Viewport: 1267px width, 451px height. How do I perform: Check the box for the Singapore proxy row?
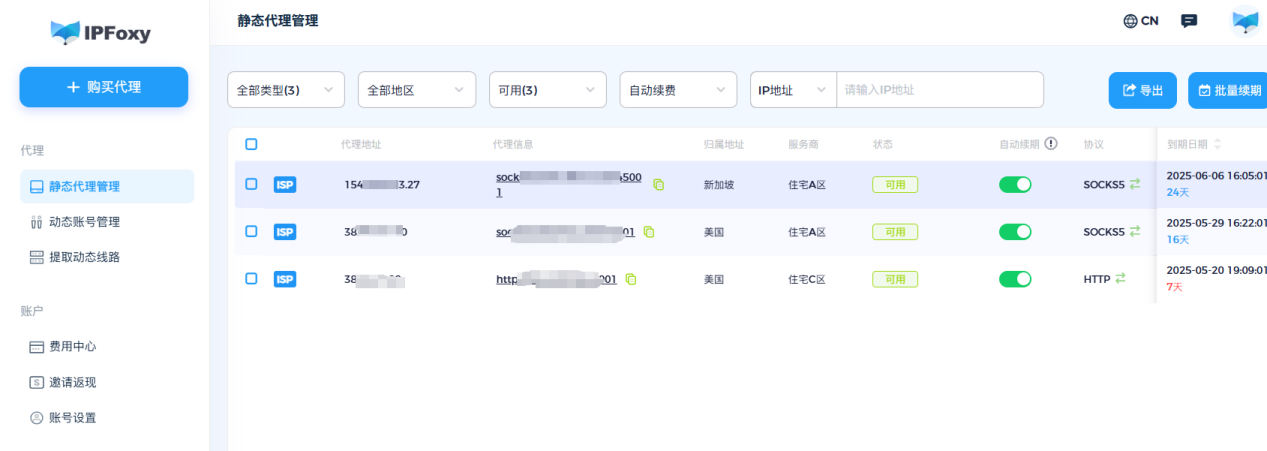[251, 184]
